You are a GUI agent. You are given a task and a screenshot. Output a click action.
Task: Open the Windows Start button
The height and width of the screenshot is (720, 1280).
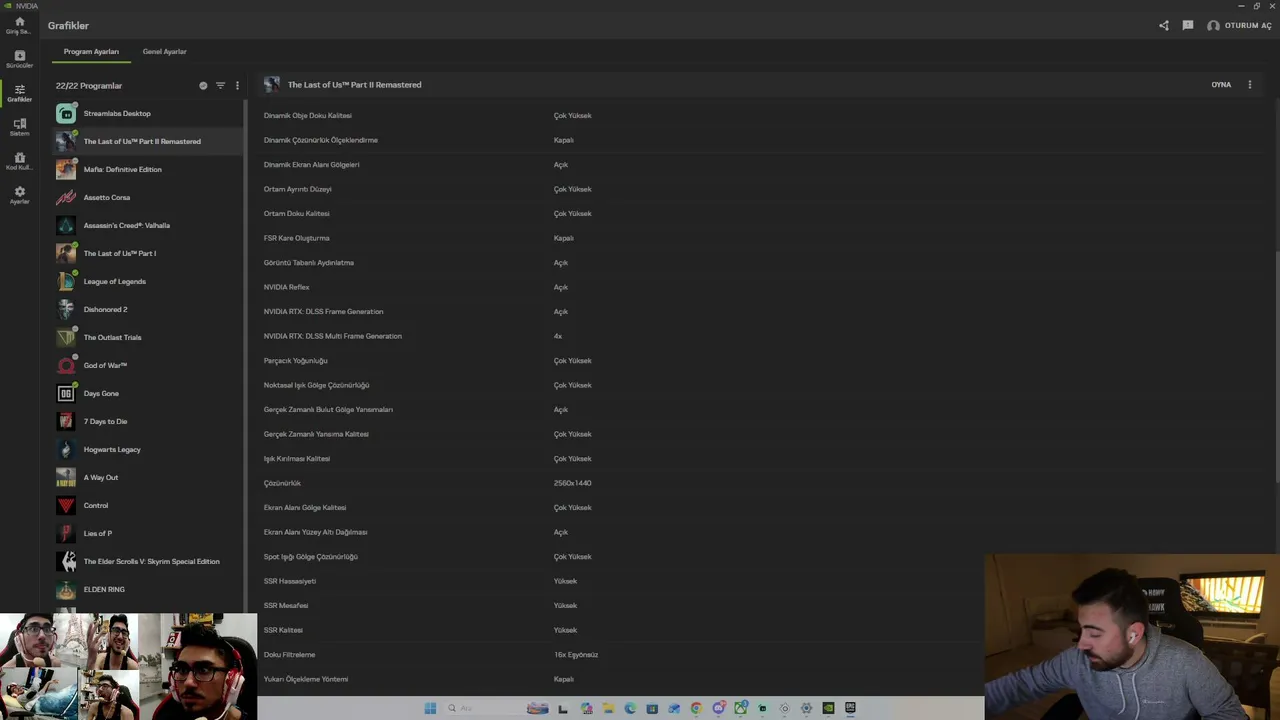[x=430, y=708]
